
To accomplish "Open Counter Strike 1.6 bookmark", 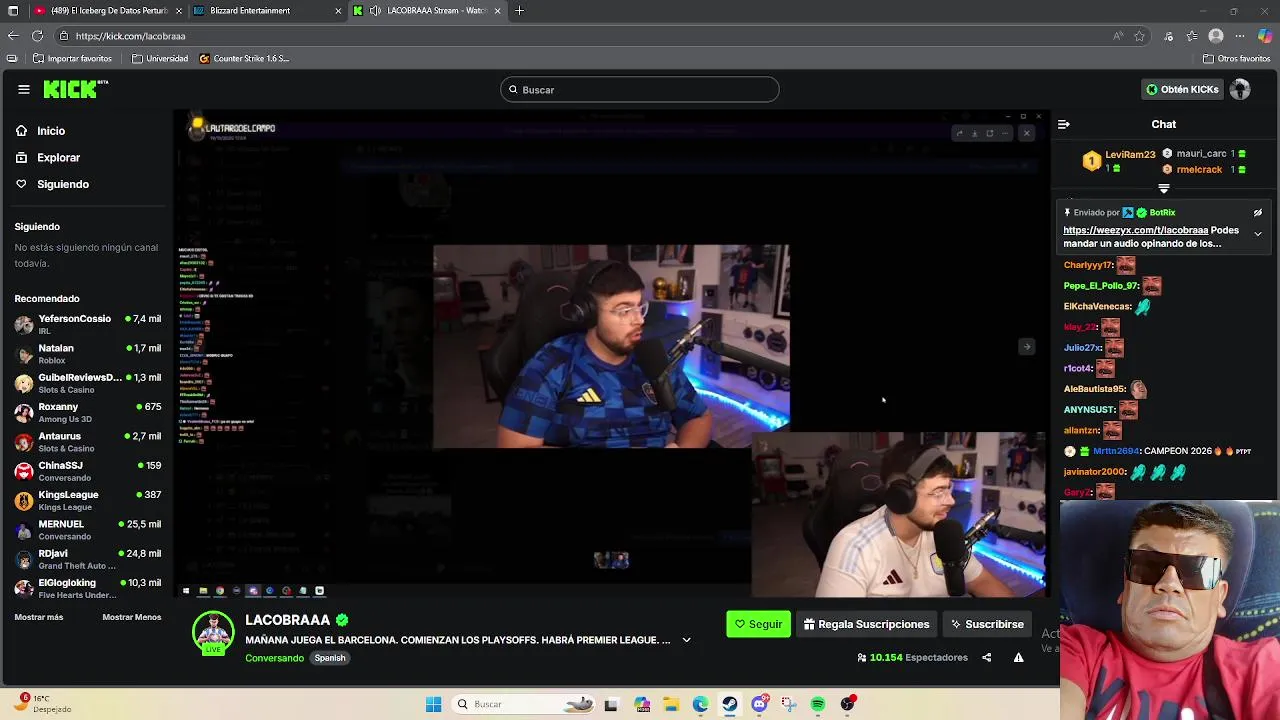I will pos(244,59).
